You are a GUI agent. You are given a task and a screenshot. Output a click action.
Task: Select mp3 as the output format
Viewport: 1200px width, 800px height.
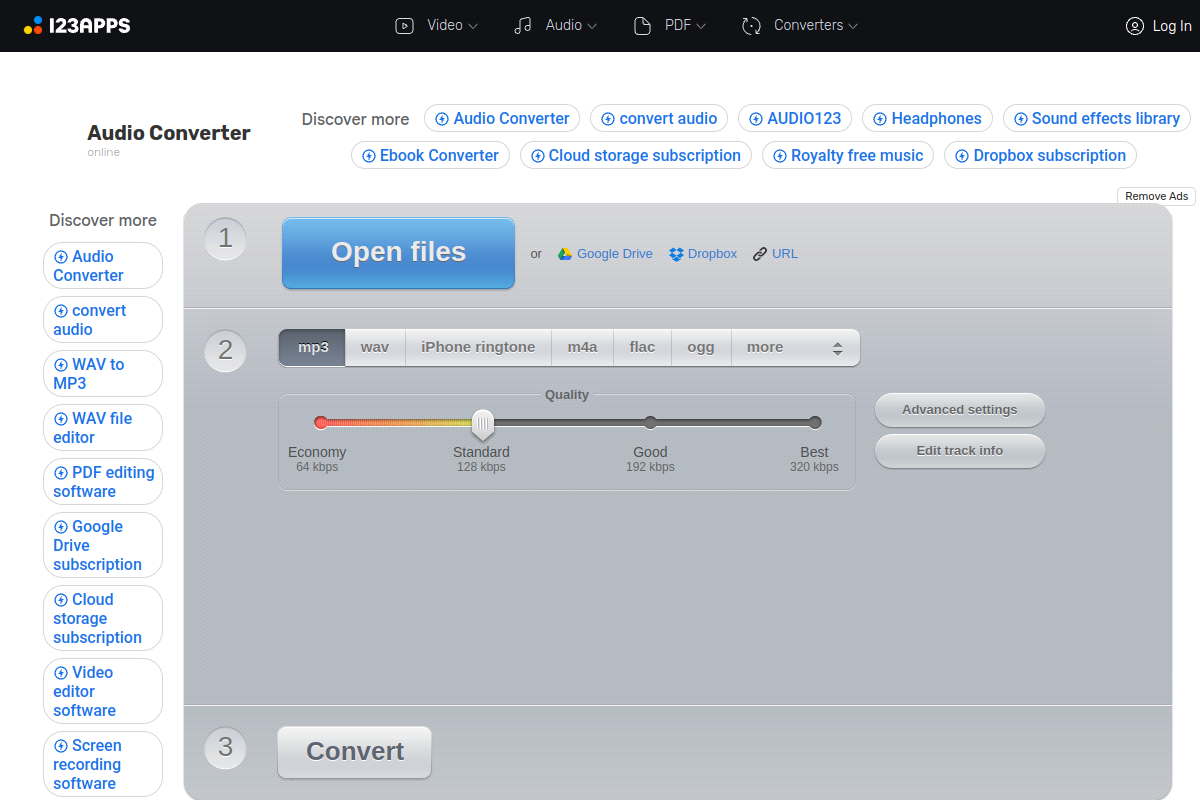[313, 347]
